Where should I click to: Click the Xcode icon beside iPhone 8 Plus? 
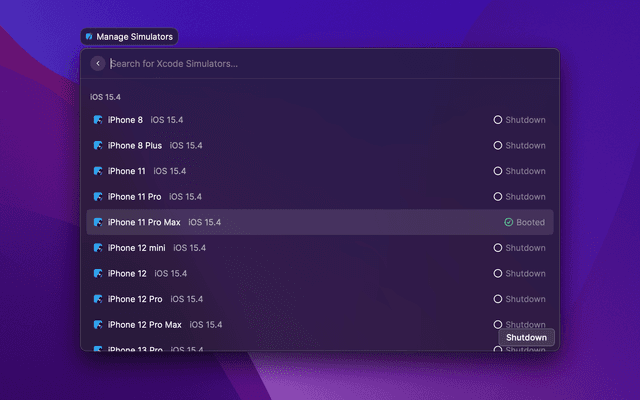click(98, 146)
